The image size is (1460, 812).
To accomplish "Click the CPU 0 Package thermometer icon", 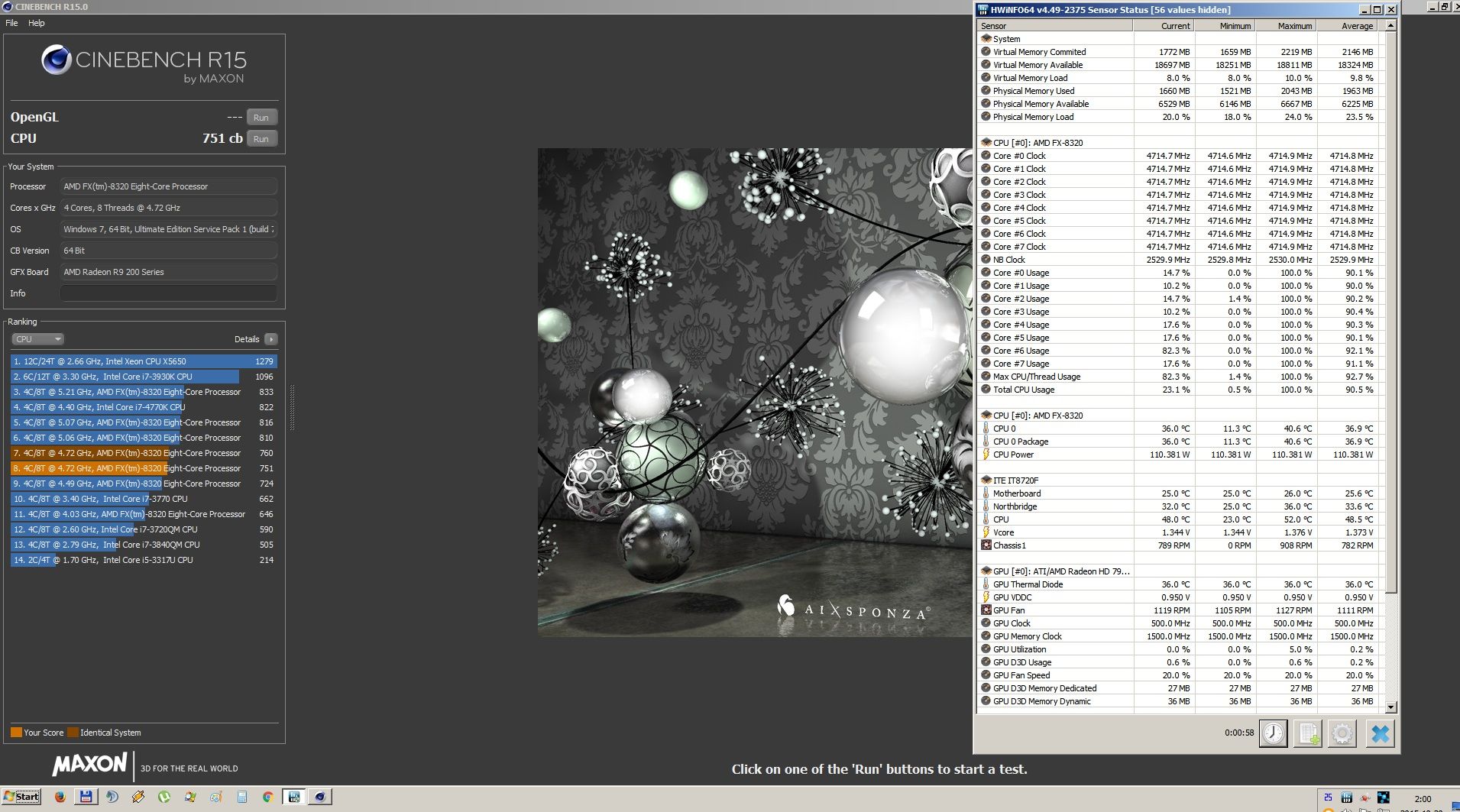I will 986,442.
